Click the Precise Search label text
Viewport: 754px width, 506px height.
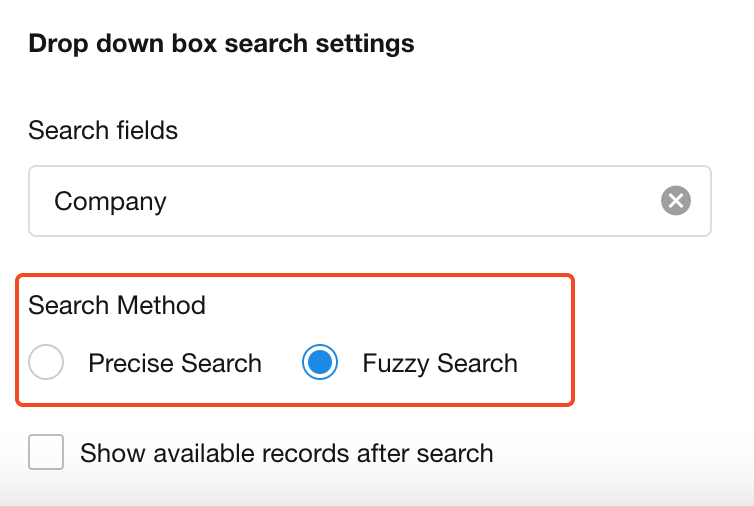(175, 363)
